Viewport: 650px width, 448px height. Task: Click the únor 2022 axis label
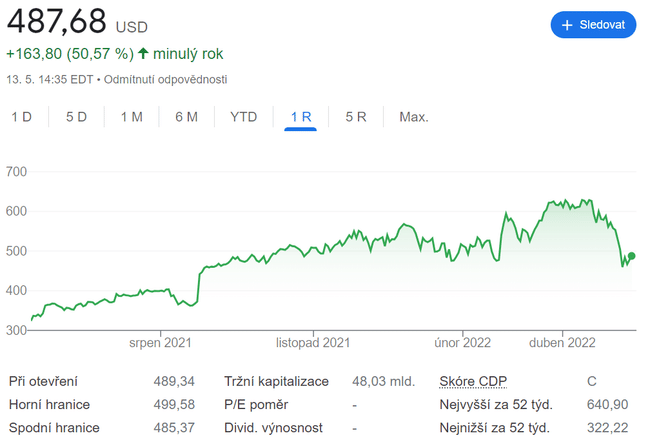(463, 343)
